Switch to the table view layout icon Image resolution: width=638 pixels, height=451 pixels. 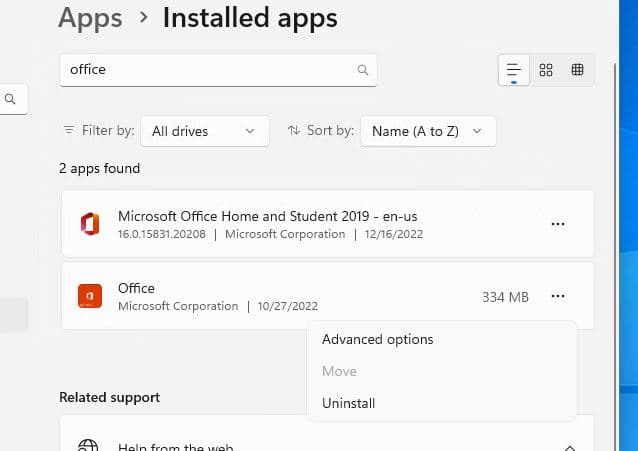point(577,70)
